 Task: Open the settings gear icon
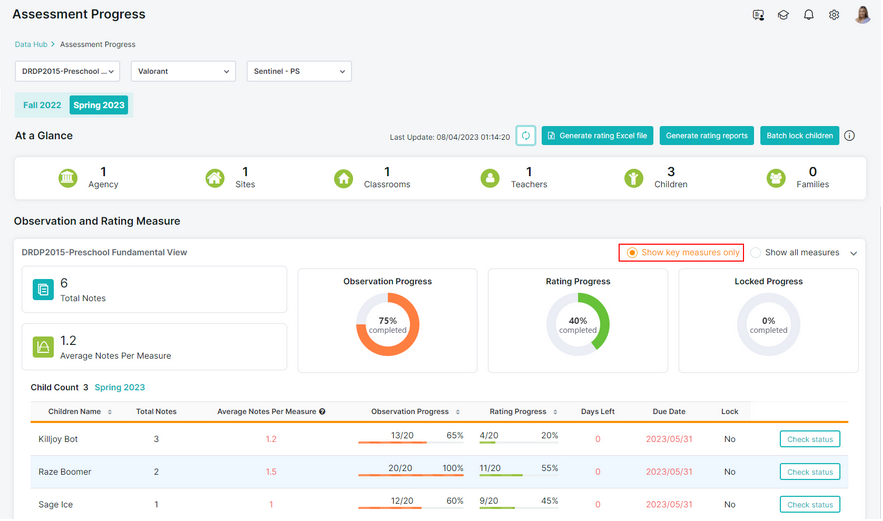(x=834, y=15)
